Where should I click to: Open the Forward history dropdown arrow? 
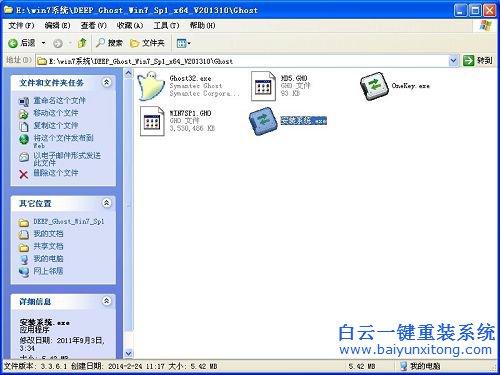[70, 43]
